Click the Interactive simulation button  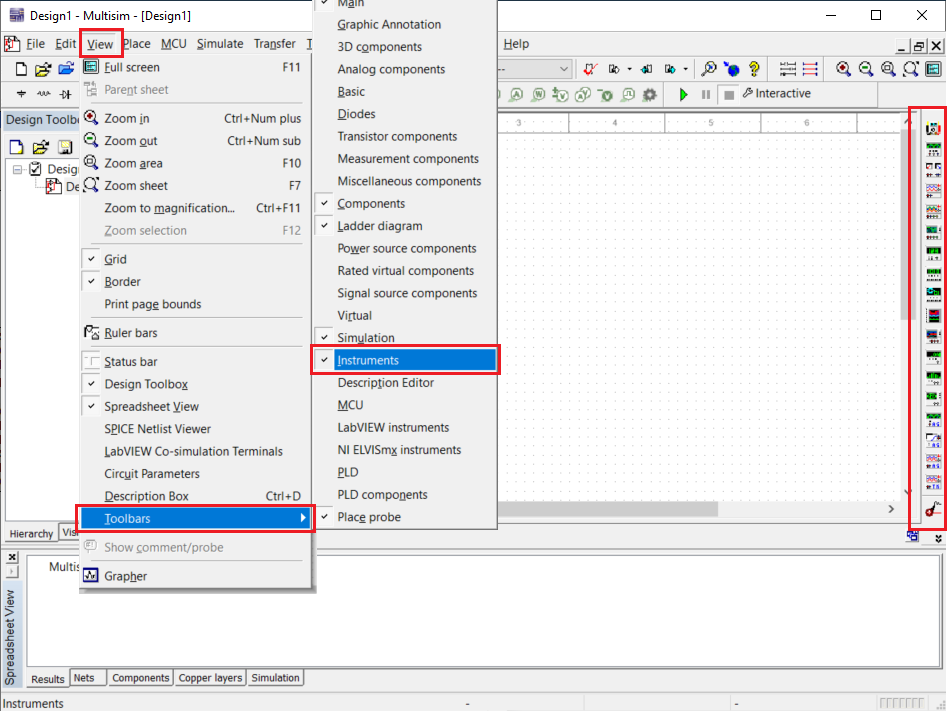pyautogui.click(x=776, y=94)
